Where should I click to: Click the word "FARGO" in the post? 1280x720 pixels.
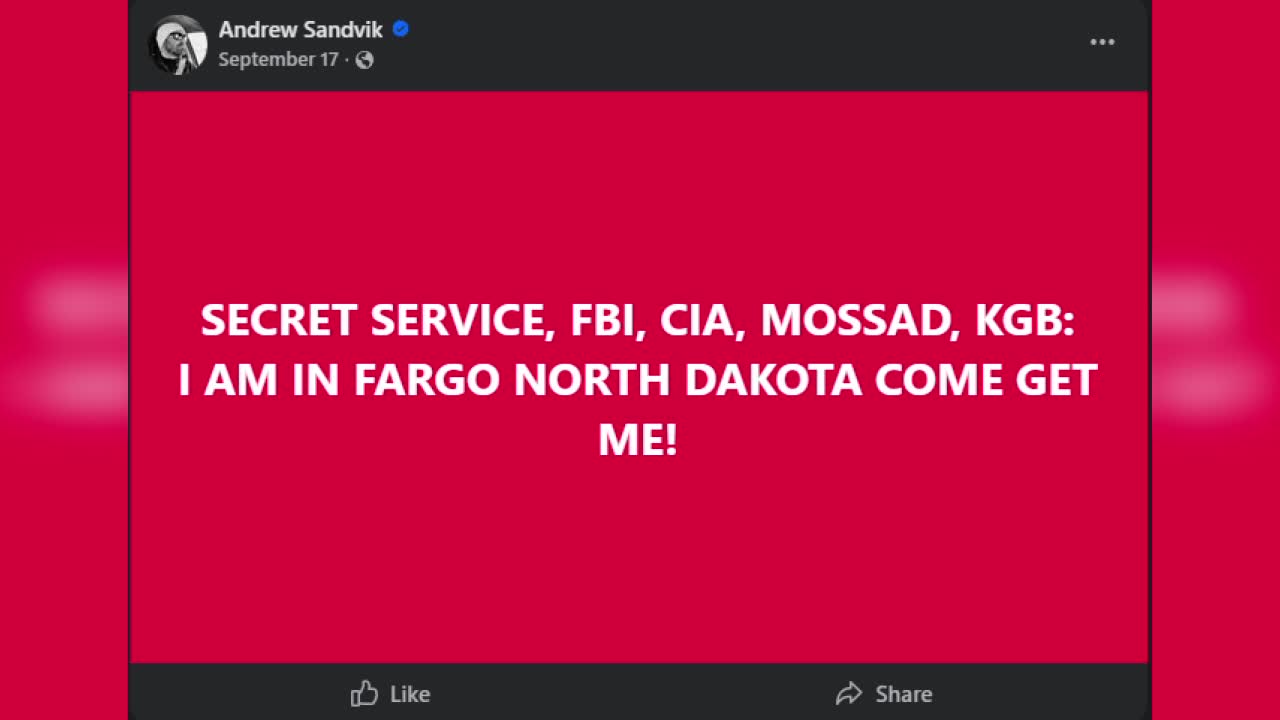point(427,381)
